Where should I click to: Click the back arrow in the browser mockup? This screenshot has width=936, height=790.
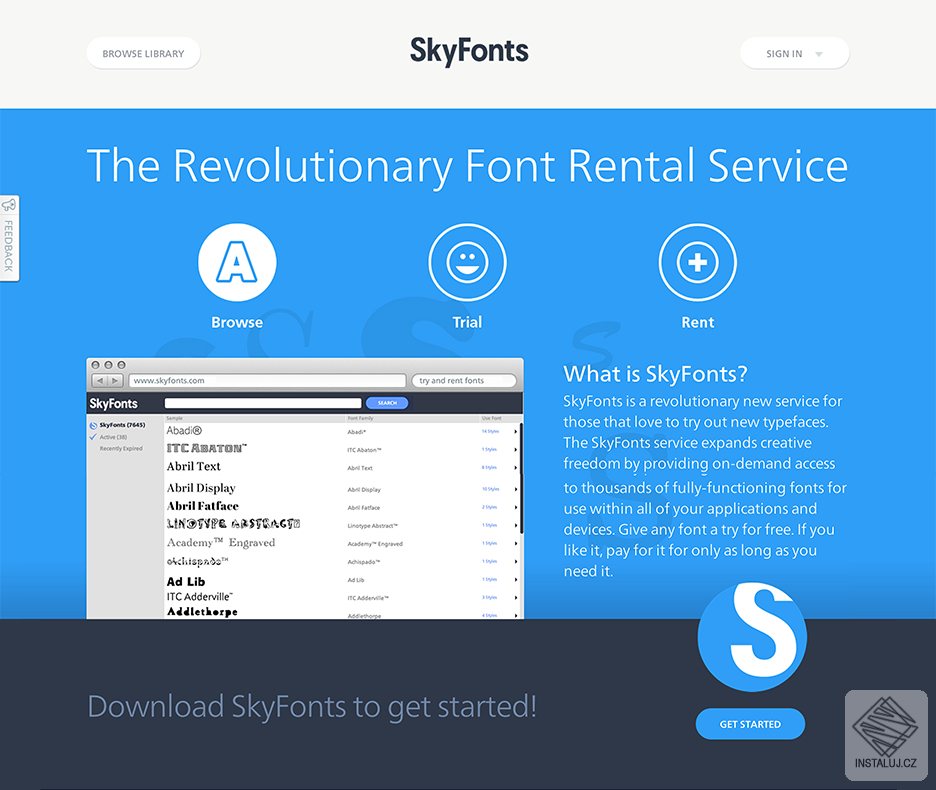tap(101, 379)
